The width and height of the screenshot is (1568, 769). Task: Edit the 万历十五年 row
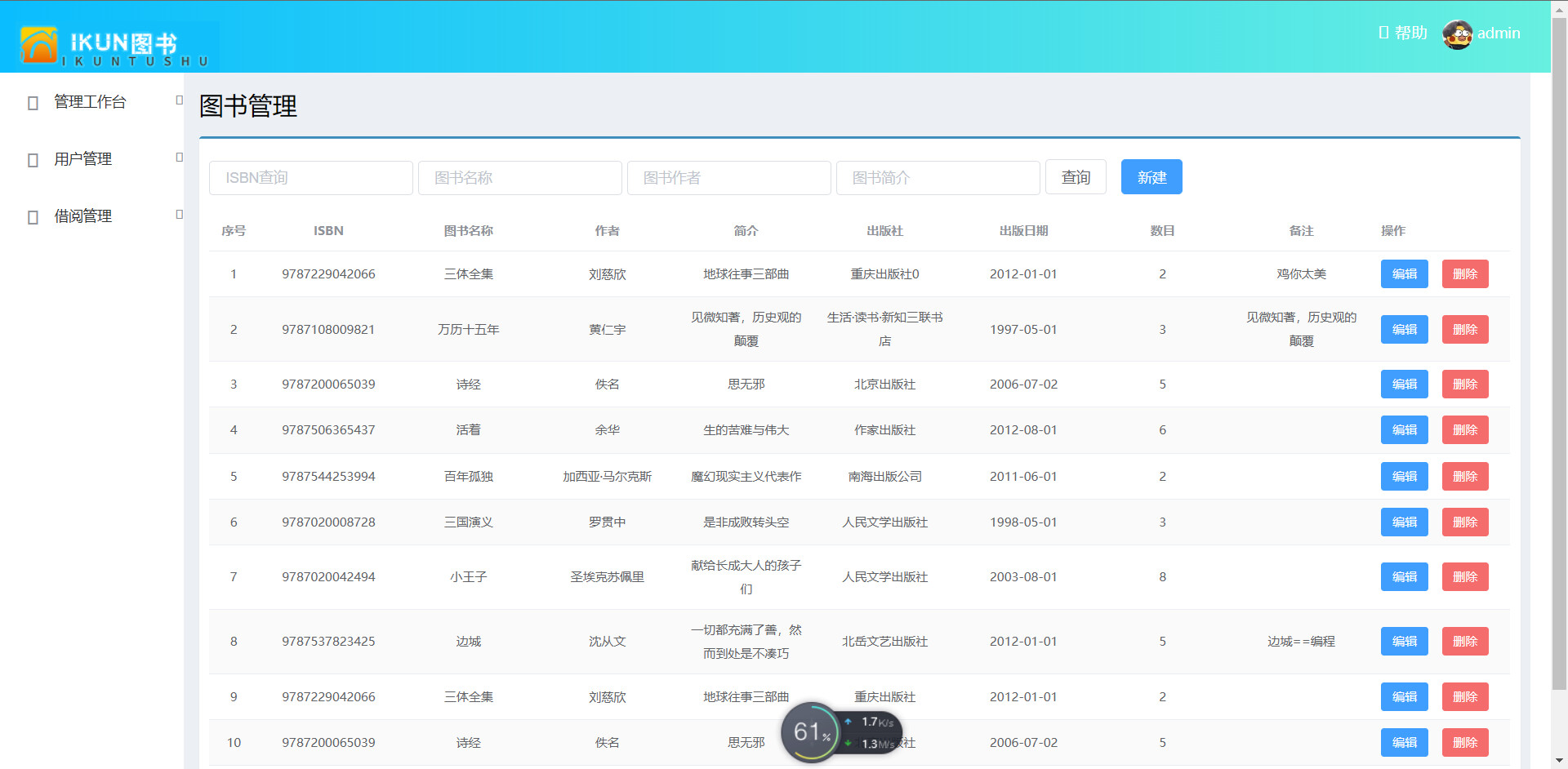pos(1404,330)
